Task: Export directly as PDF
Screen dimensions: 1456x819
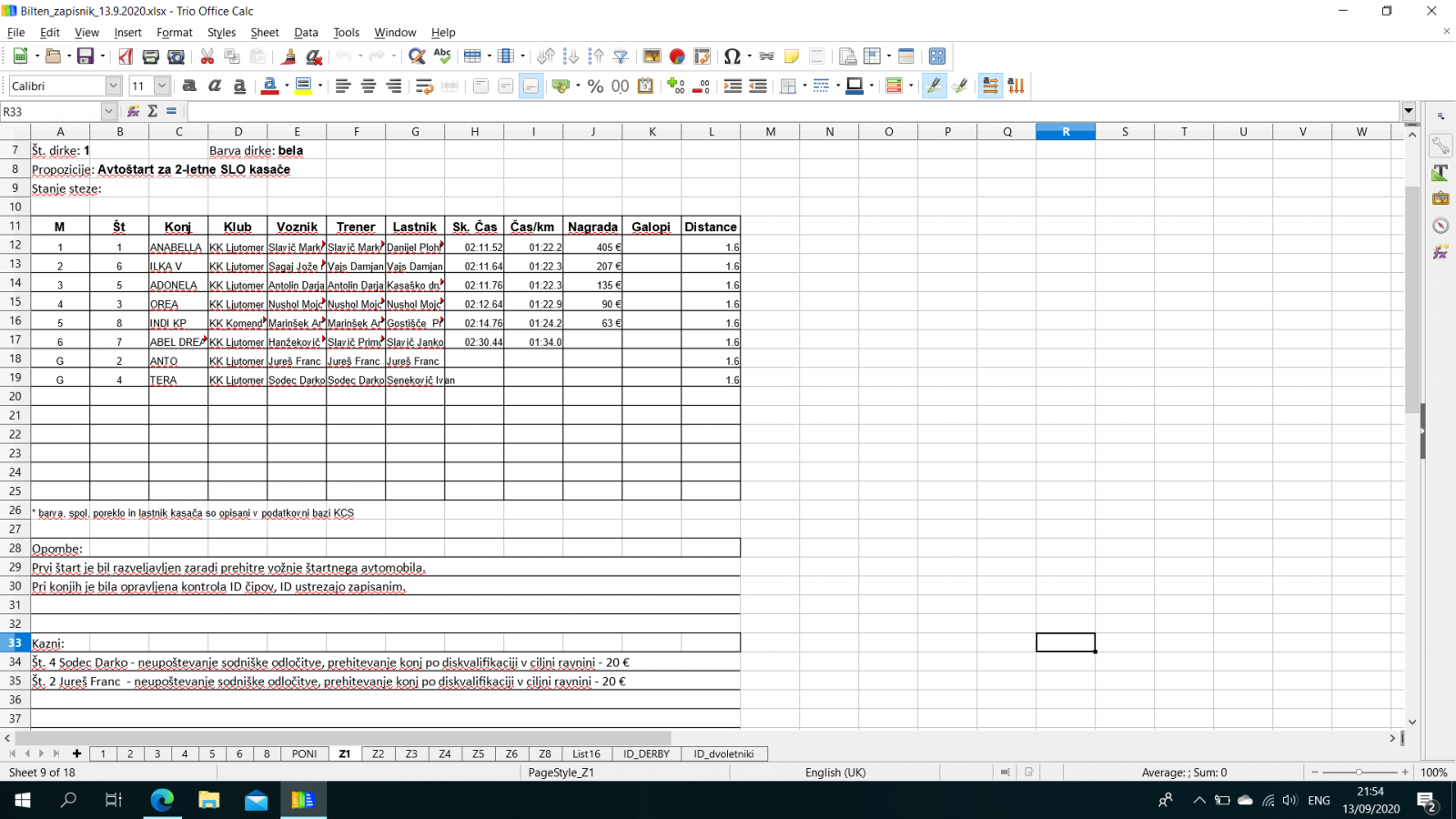Action: (x=126, y=56)
